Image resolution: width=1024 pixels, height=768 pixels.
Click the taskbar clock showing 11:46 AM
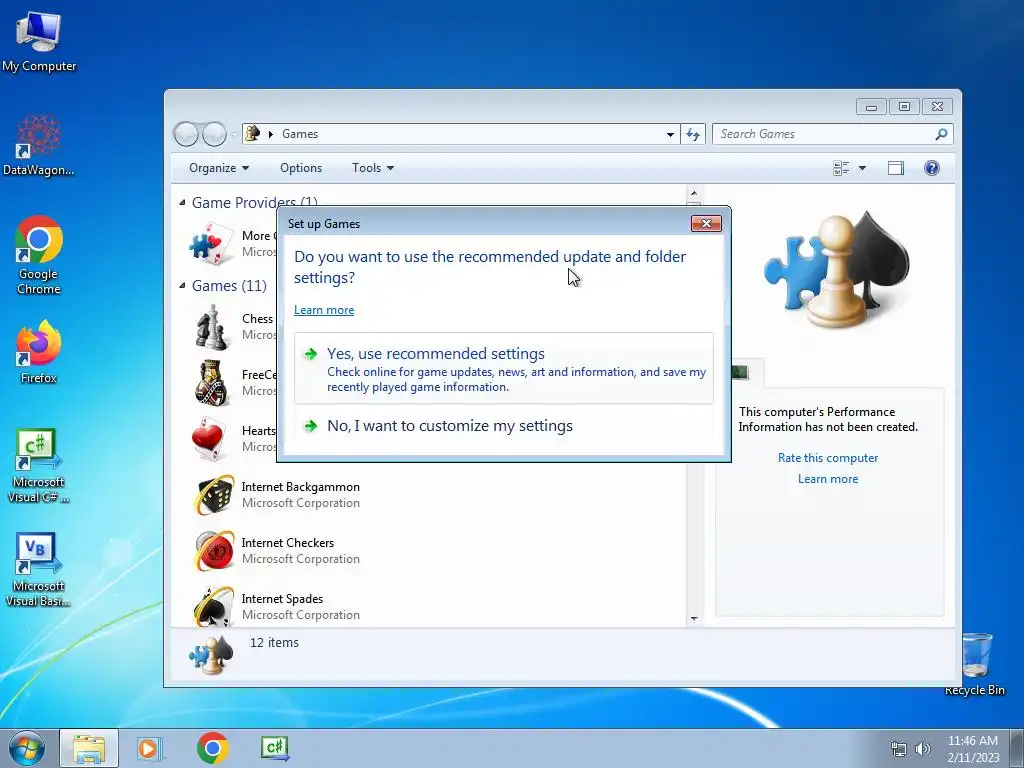[x=973, y=748]
